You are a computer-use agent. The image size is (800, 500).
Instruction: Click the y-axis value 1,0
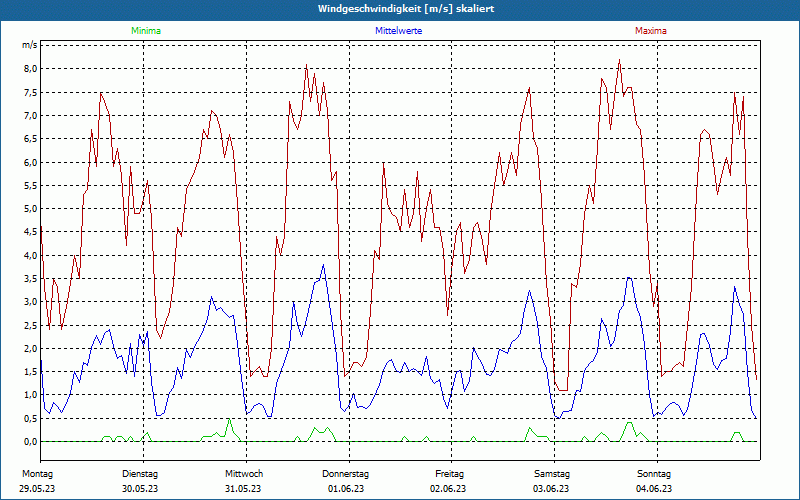pos(30,395)
